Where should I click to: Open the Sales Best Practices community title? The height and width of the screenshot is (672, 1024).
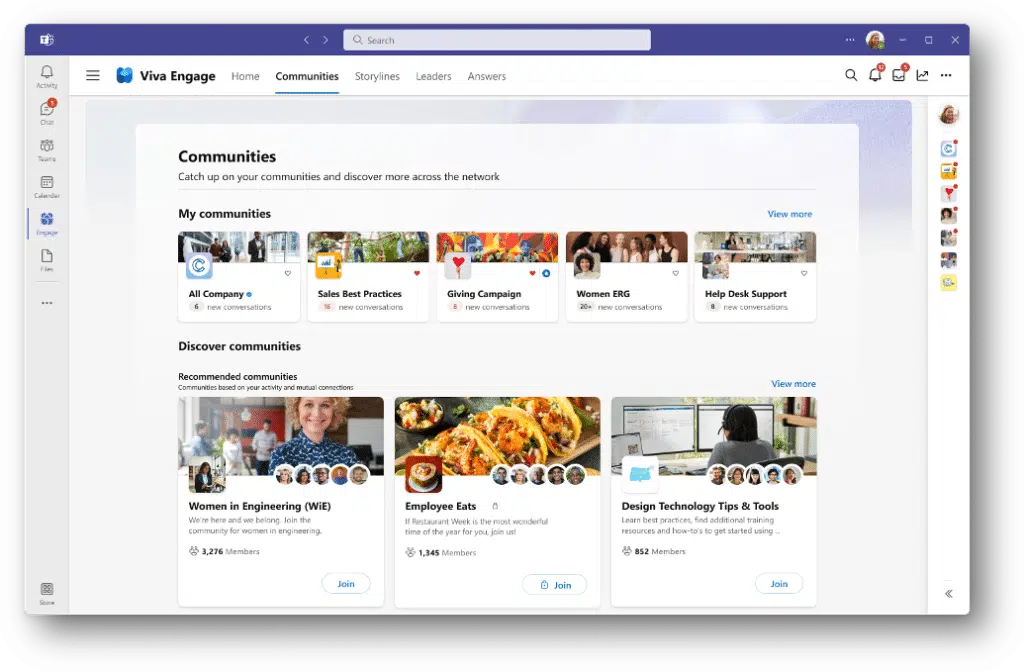360,294
